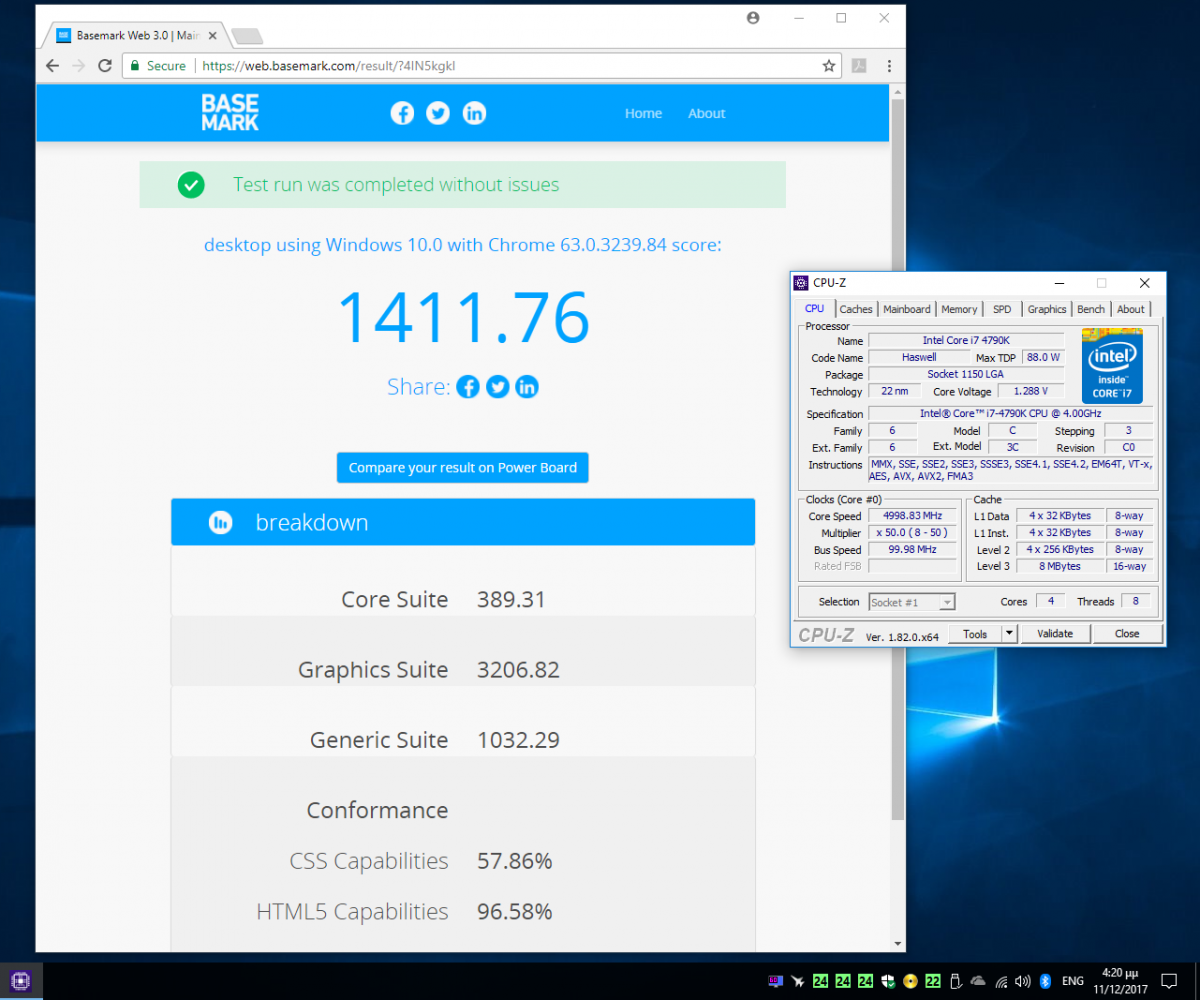Click the Chrome forward arrow

pos(78,66)
